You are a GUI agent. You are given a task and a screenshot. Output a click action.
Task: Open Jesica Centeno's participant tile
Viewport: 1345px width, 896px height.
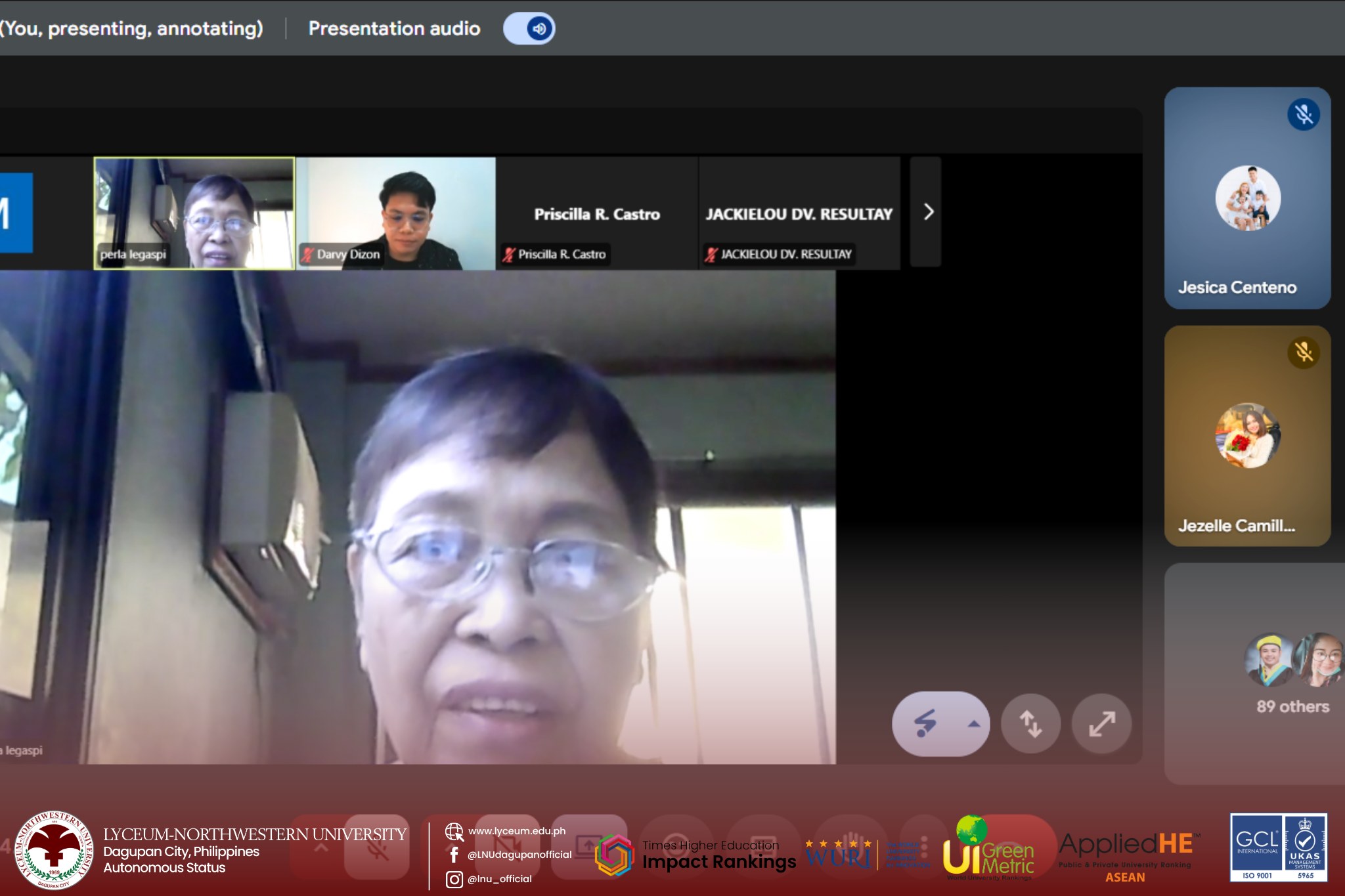point(1247,198)
